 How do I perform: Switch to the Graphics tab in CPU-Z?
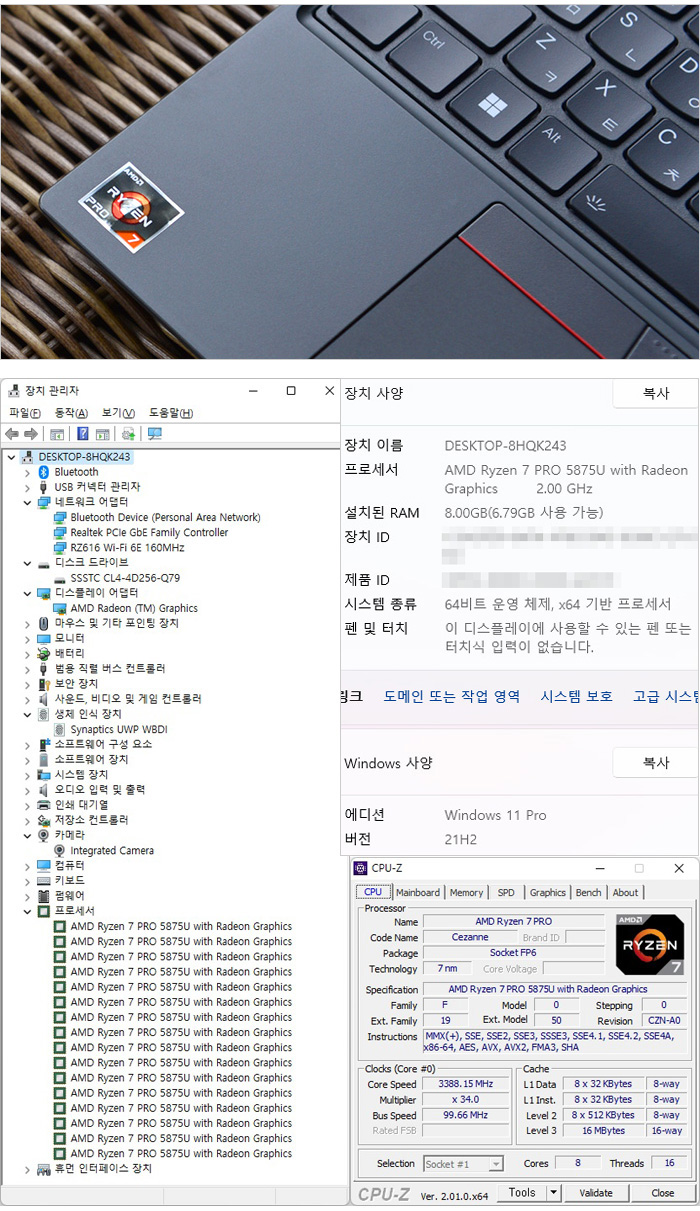tap(548, 893)
